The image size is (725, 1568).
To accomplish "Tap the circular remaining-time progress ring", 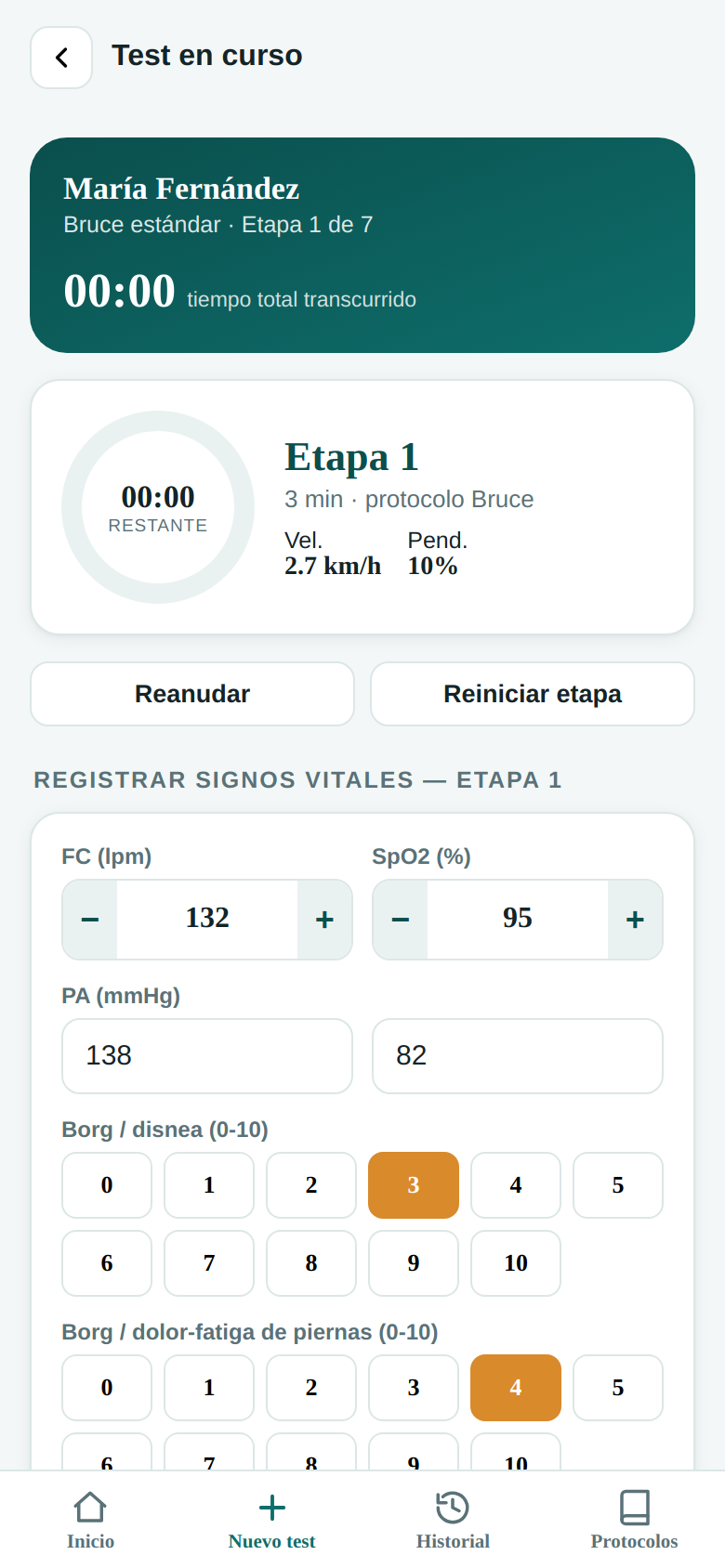I will pos(158,507).
